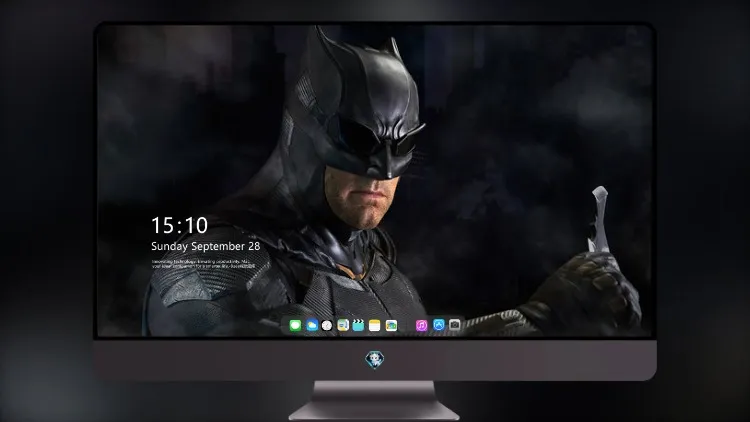Open the dock app next to Clock
Viewport: 750px width, 422px height.
(x=343, y=326)
